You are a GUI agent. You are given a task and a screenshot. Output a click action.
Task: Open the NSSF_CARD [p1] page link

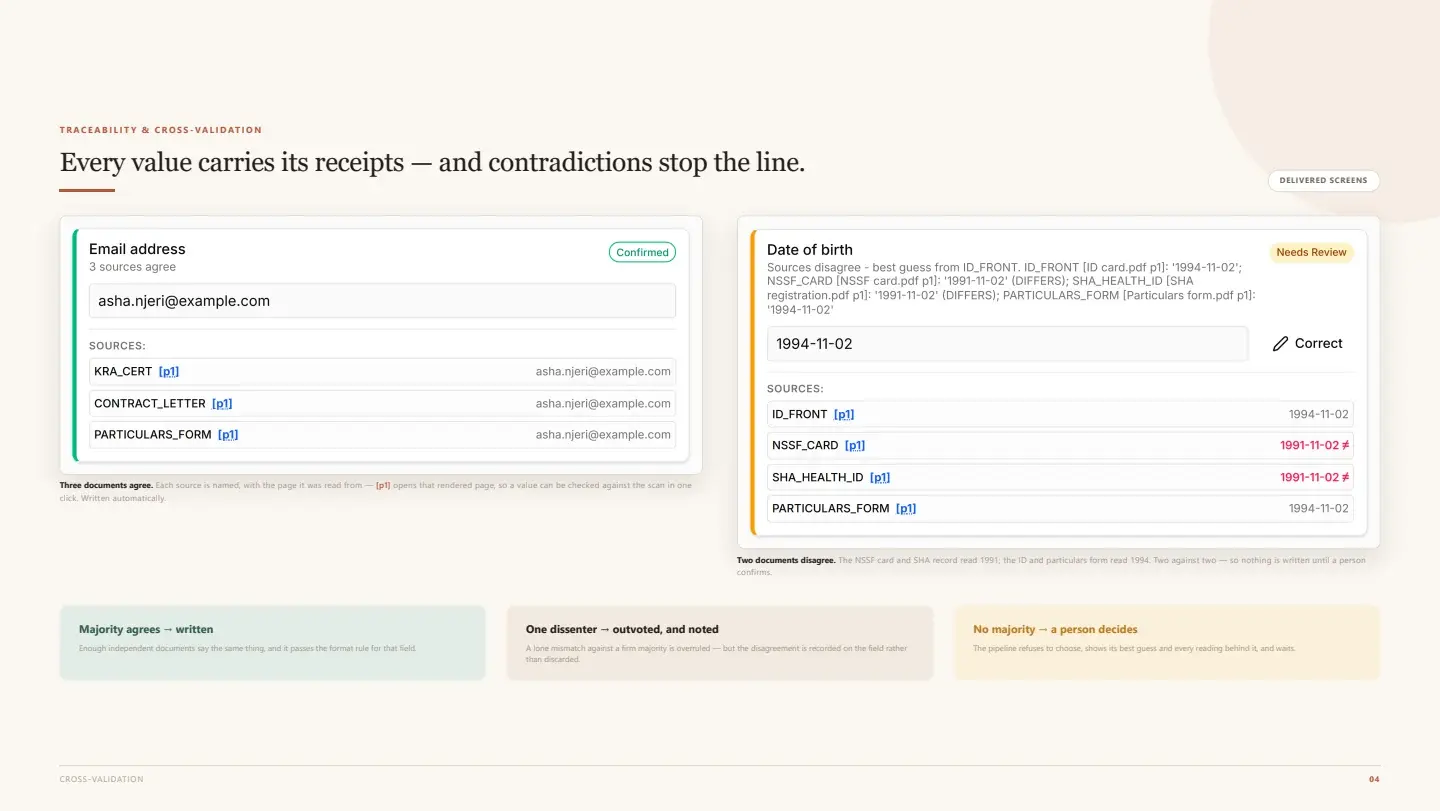855,445
